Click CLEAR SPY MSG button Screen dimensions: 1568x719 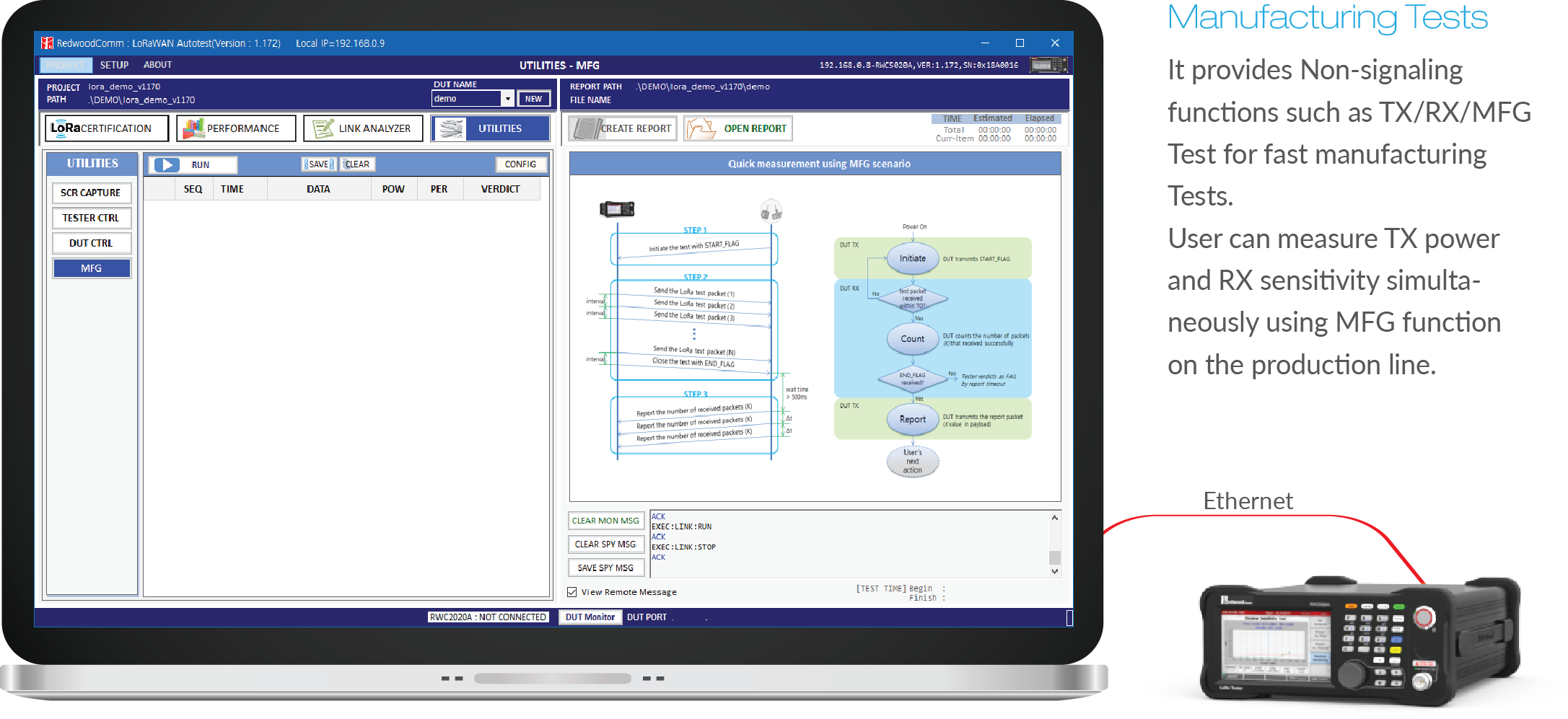(606, 544)
